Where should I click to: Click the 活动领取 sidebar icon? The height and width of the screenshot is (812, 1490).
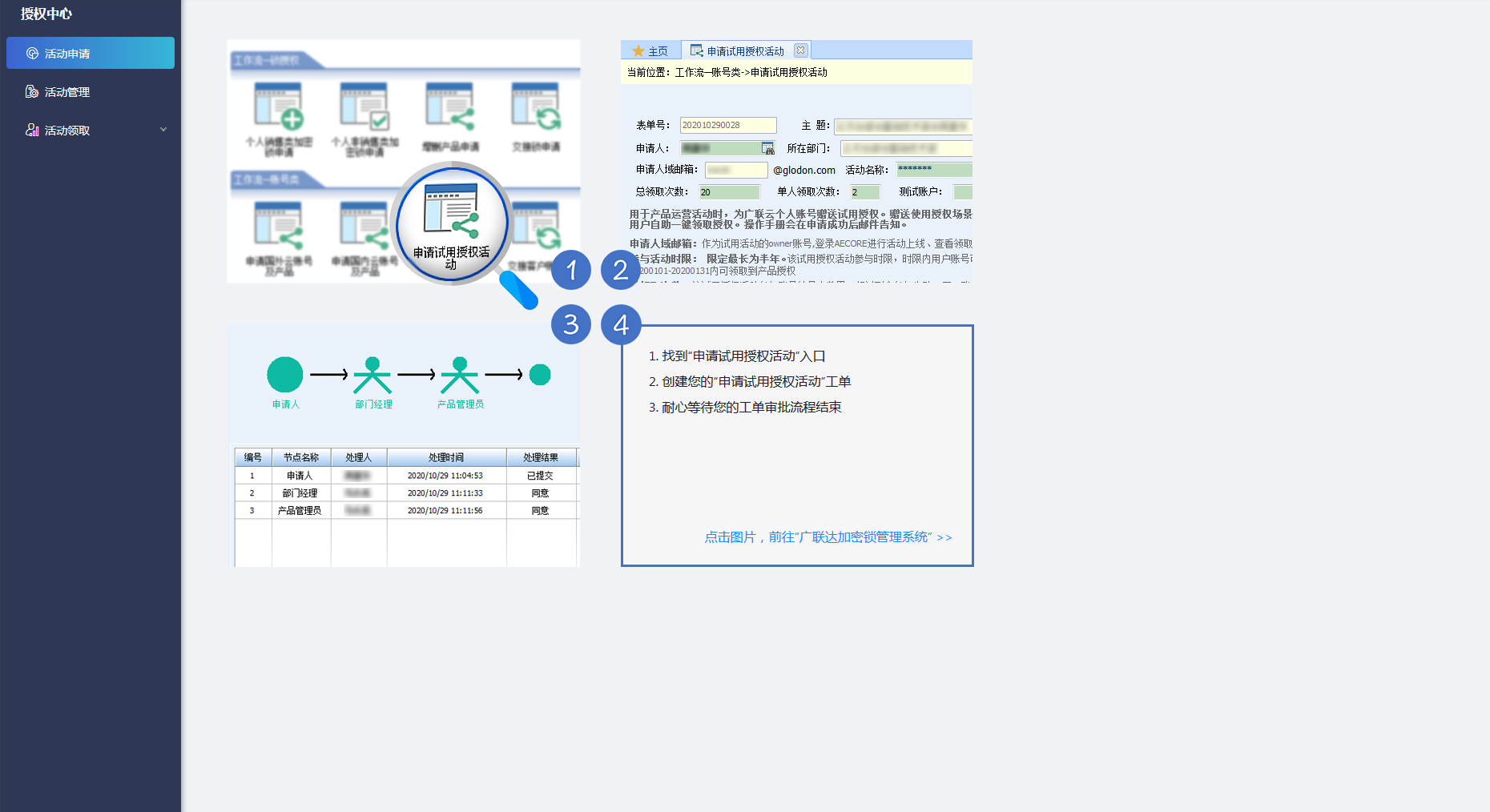32,131
